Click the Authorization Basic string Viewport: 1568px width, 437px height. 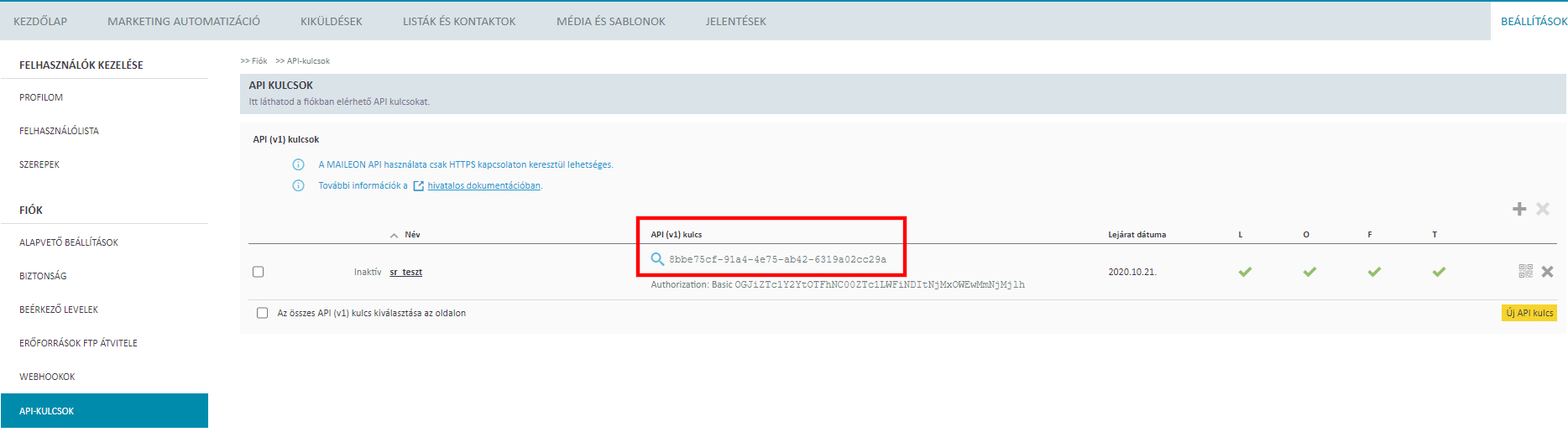click(x=838, y=285)
